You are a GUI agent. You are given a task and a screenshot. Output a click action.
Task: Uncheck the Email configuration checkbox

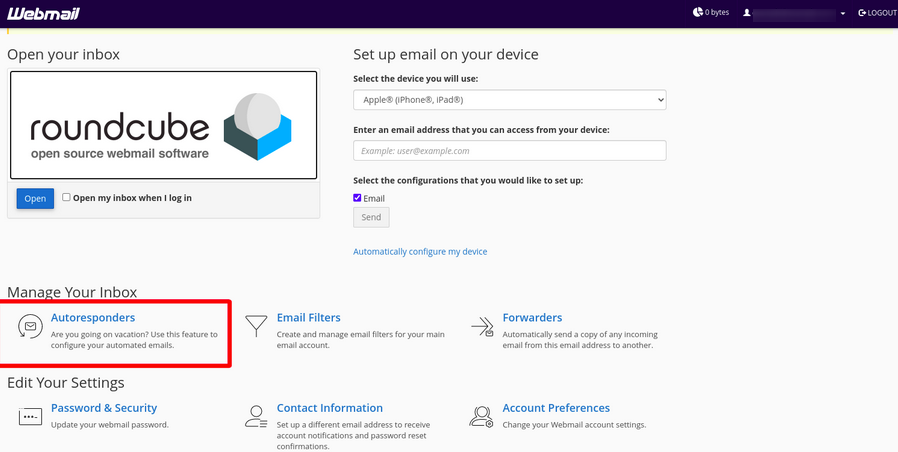(x=358, y=198)
